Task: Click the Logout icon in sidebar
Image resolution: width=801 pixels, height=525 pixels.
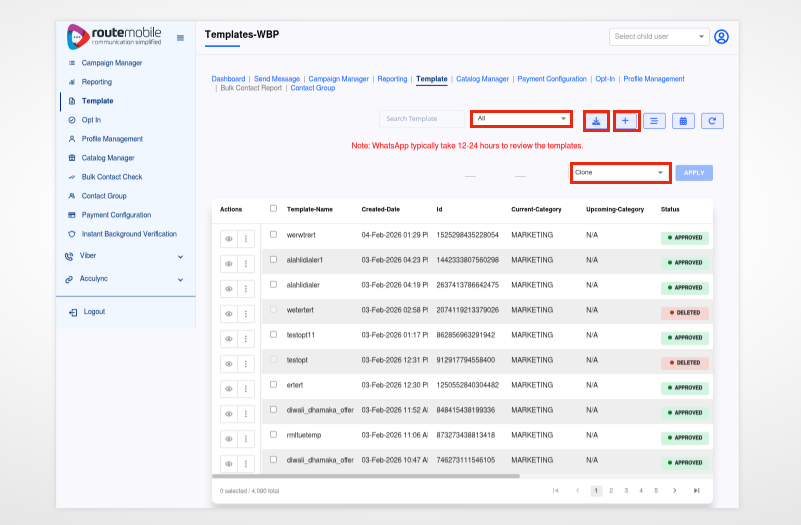Action: 73,312
